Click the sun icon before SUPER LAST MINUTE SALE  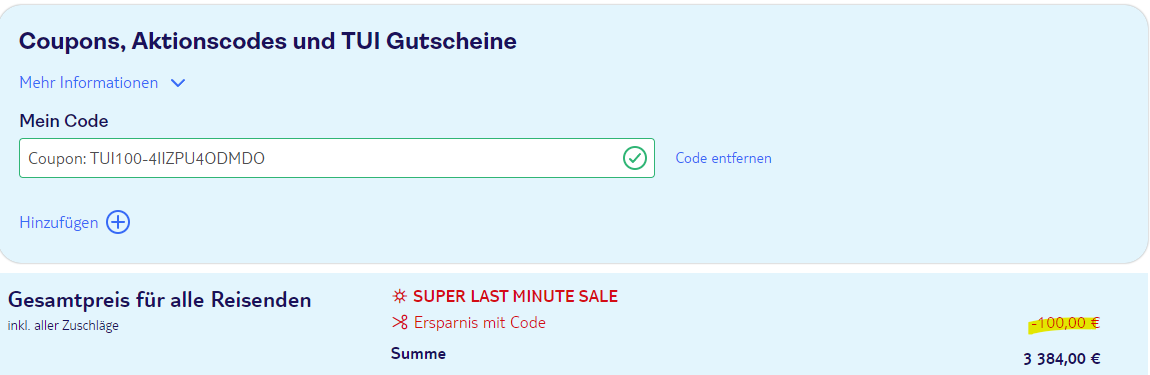pos(399,296)
